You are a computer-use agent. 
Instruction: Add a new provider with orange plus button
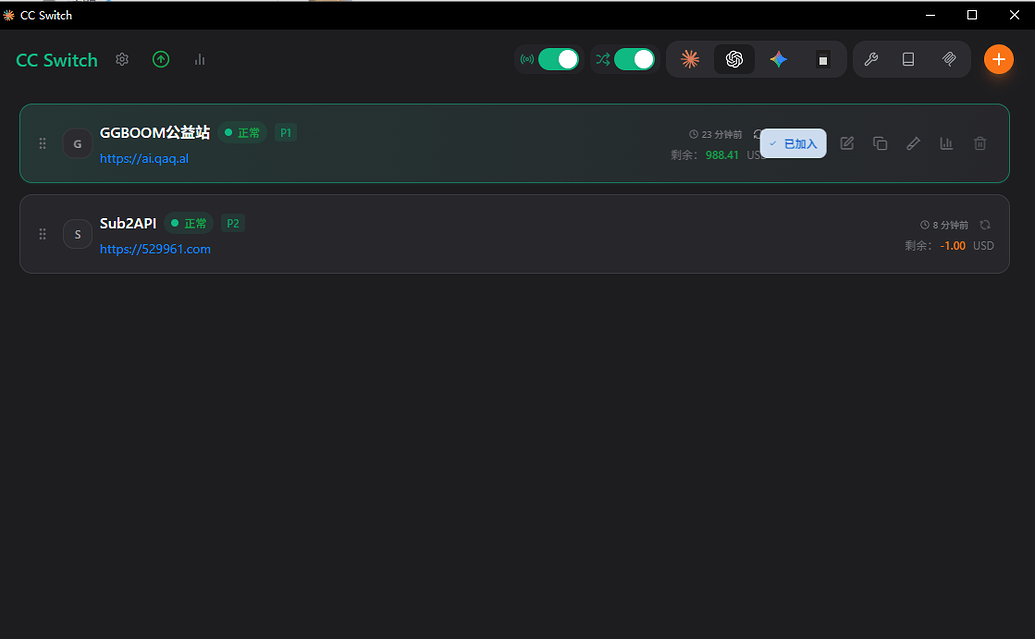998,59
